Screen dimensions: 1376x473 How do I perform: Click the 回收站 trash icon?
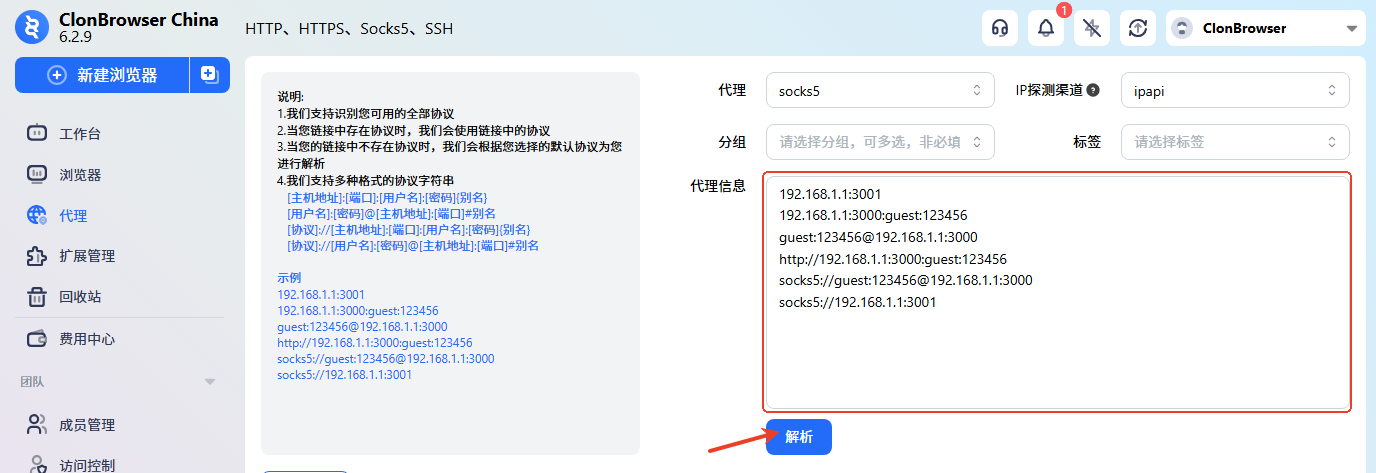click(37, 297)
